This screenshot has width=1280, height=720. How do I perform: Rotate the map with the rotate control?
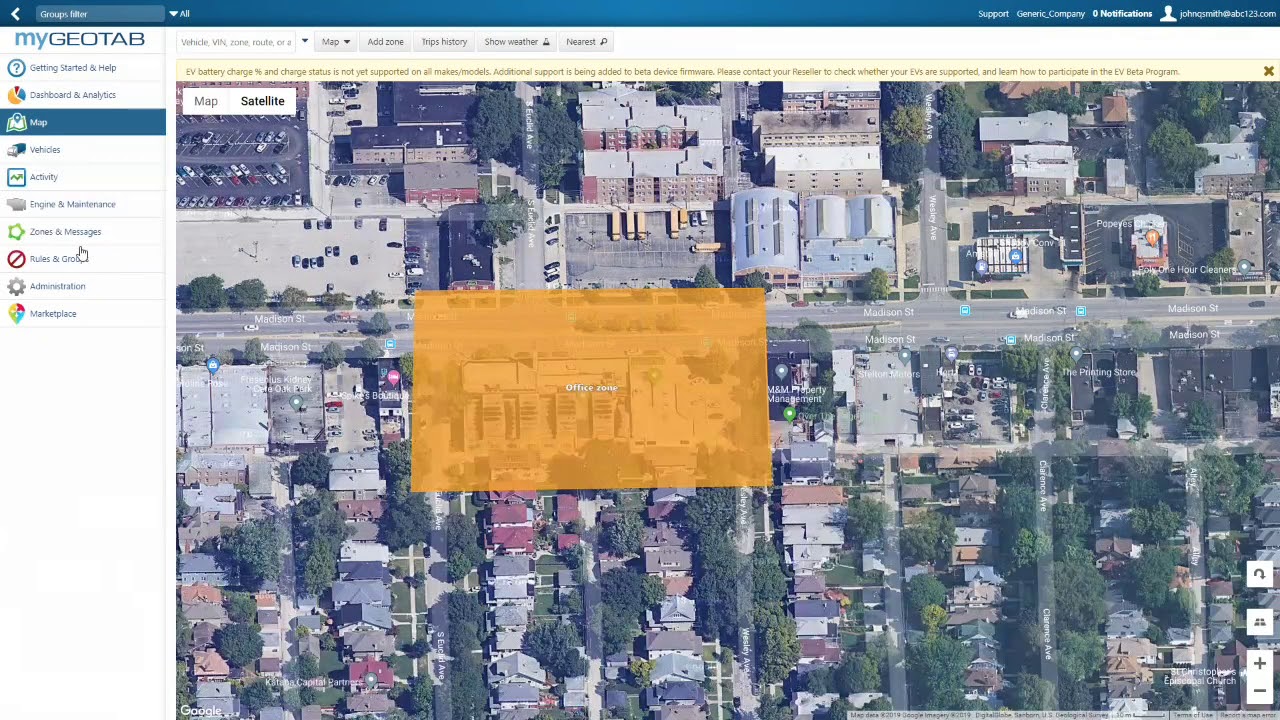[x=1259, y=574]
